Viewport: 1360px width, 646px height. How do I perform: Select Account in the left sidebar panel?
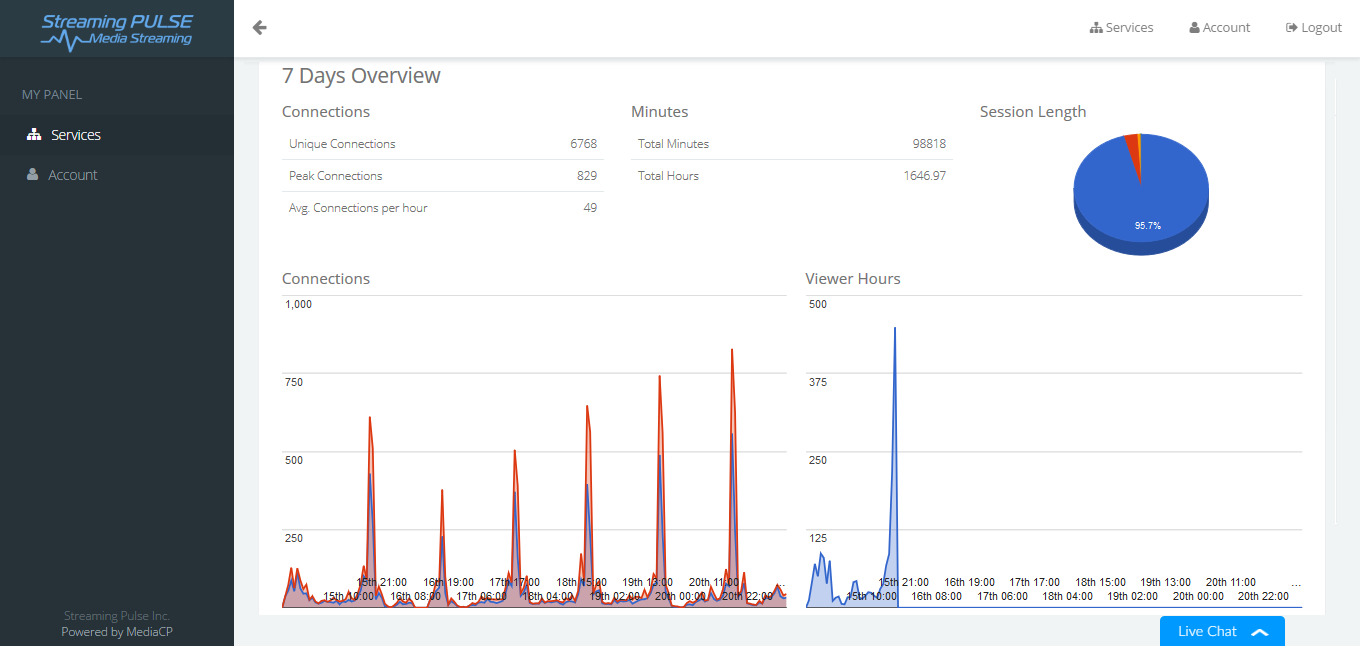tap(117, 175)
